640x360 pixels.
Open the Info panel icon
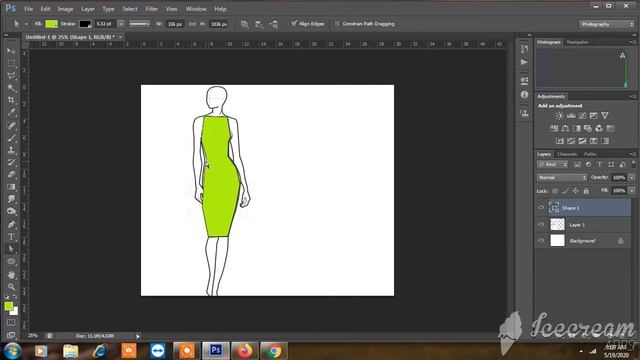[524, 95]
